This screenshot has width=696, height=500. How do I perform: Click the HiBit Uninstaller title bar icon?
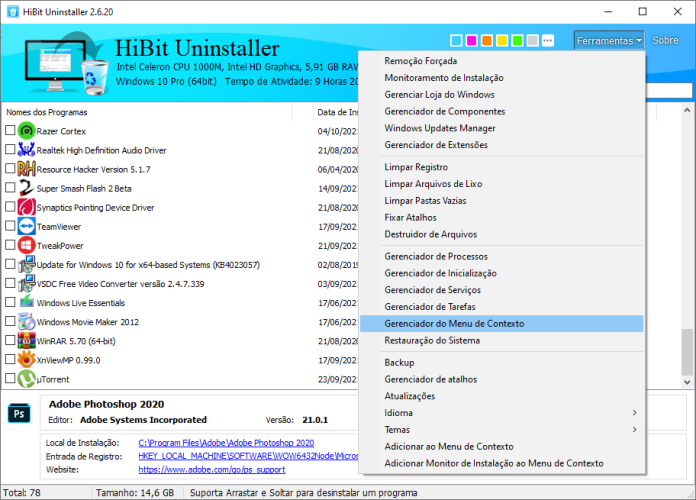(13, 12)
